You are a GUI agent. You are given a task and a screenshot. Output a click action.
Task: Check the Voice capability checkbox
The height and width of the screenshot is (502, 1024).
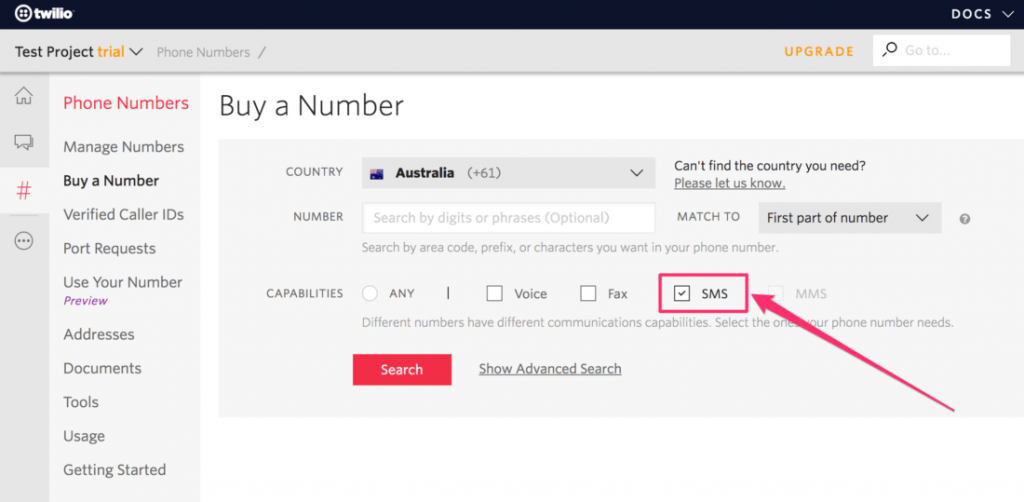494,294
